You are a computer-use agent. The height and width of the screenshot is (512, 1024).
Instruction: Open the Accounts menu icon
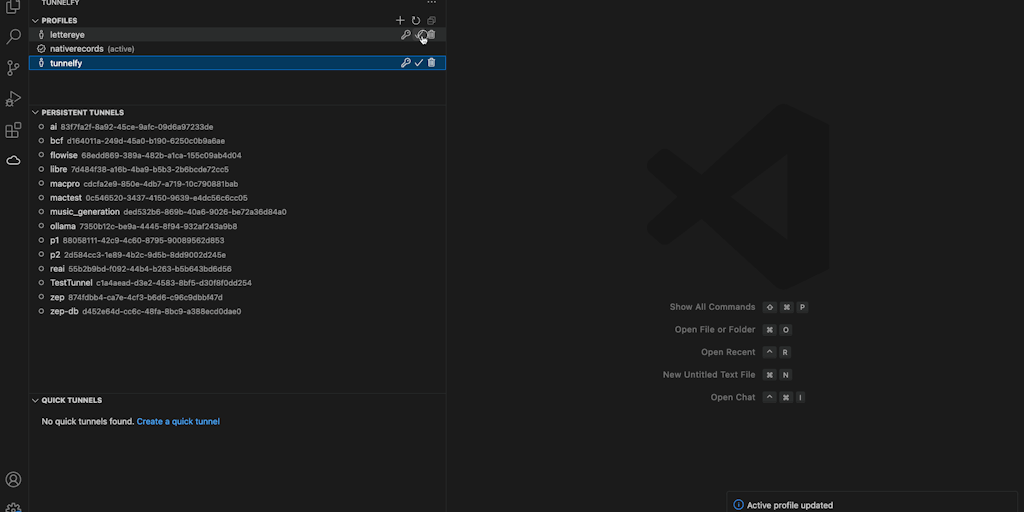[x=13, y=480]
